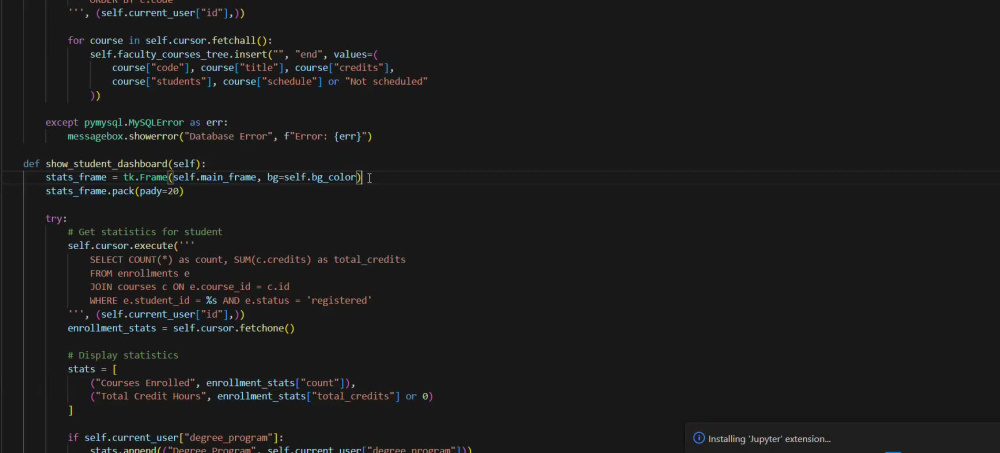Click the "Installing 'Jupyter' extension..." notification text
Image resolution: width=1000 pixels, height=453 pixels.
[769, 439]
